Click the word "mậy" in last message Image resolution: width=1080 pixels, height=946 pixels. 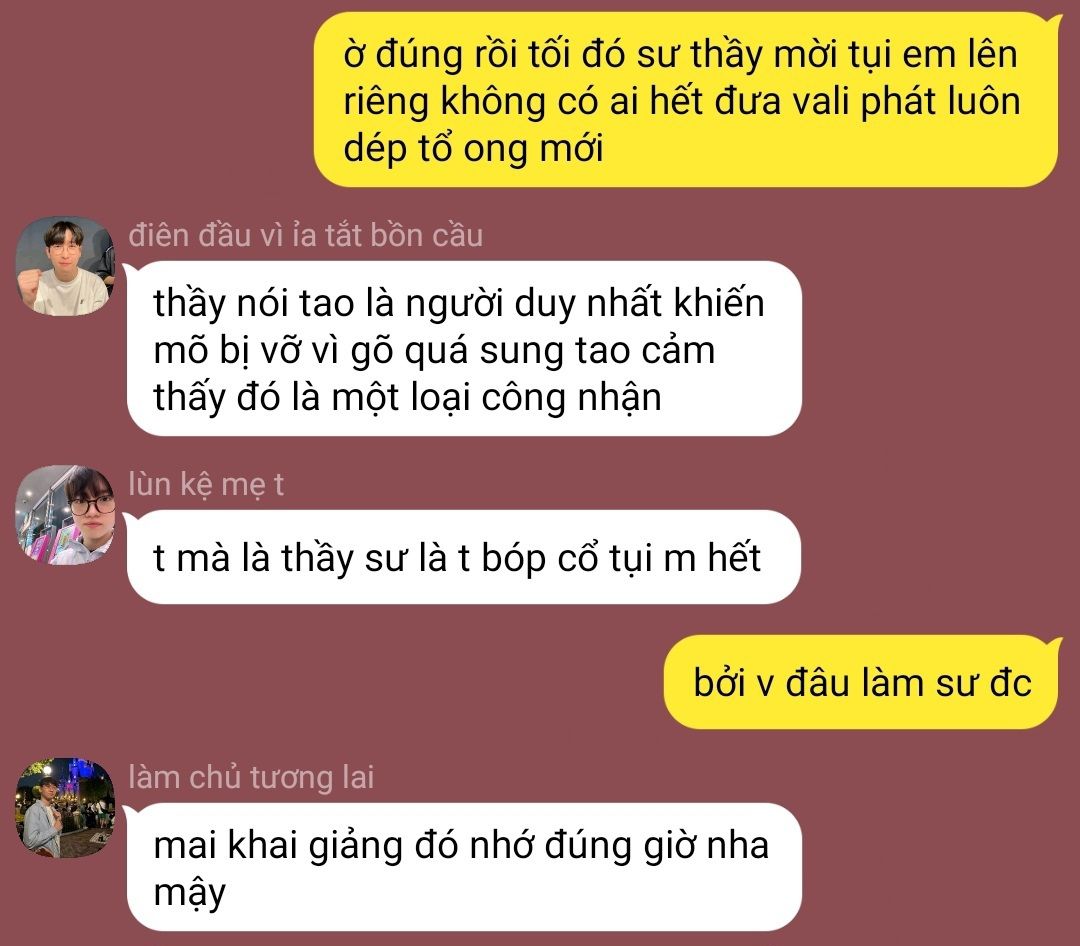[189, 893]
